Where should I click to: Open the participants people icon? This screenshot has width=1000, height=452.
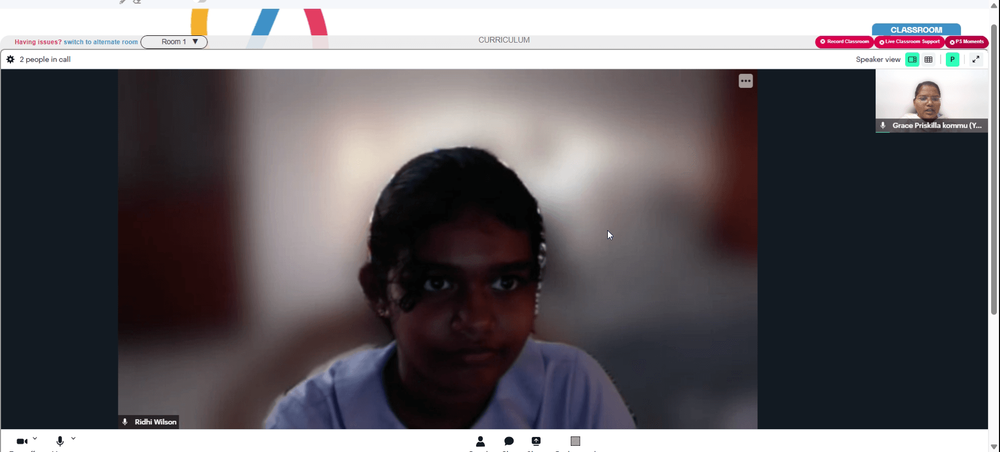[480, 441]
